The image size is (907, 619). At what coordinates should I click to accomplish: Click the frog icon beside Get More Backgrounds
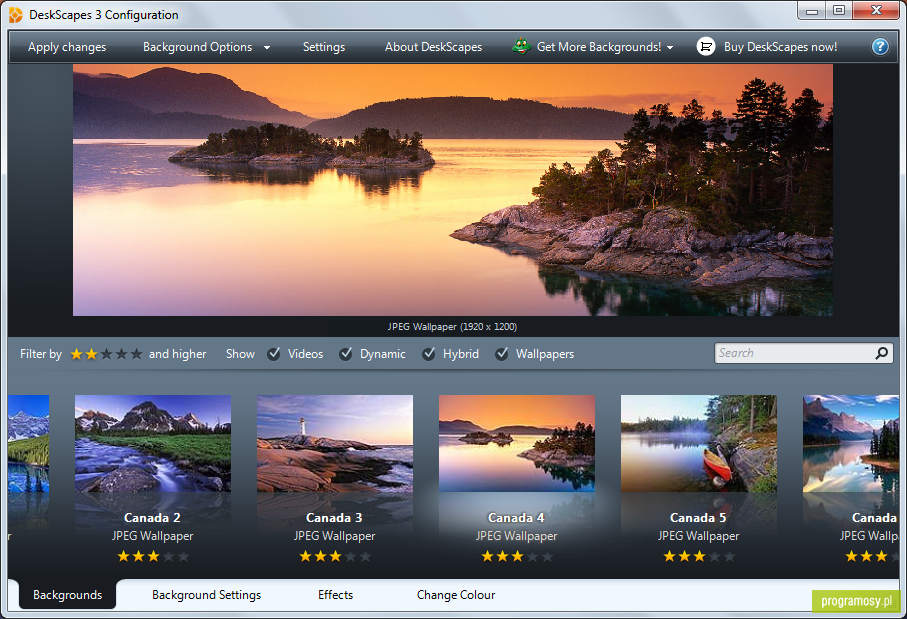521,46
